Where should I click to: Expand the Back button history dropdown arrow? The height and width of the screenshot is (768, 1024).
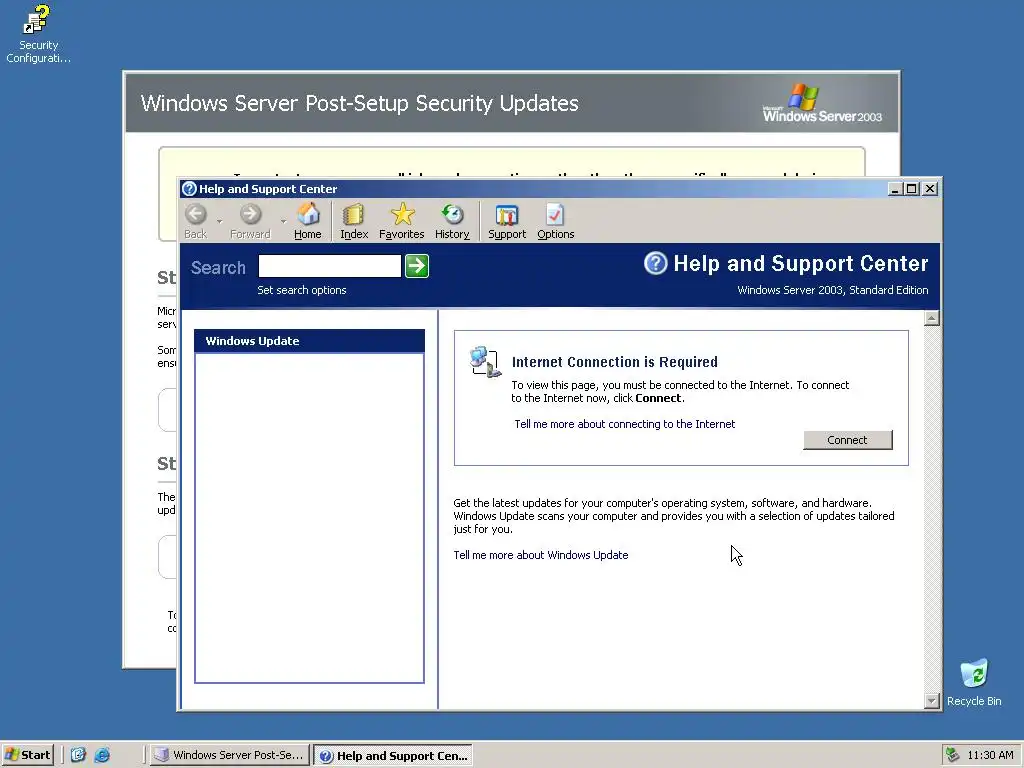click(219, 221)
